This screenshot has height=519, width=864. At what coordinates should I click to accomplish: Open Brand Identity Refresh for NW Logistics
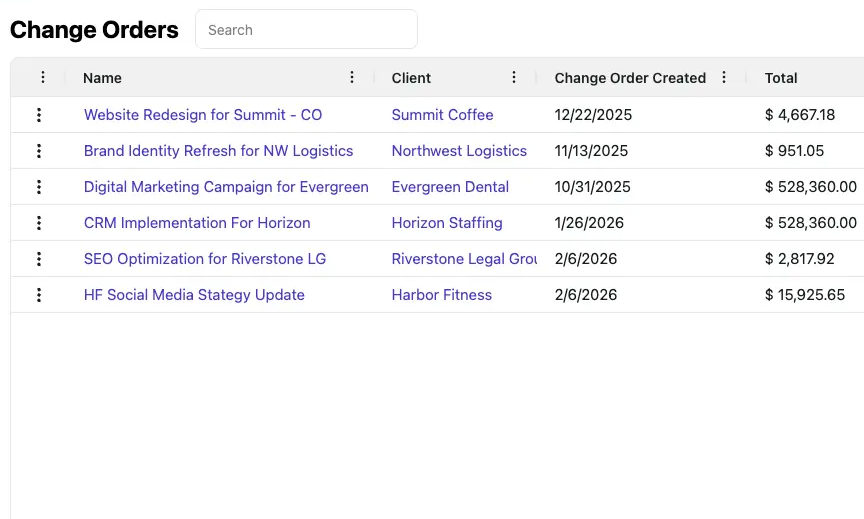218,151
